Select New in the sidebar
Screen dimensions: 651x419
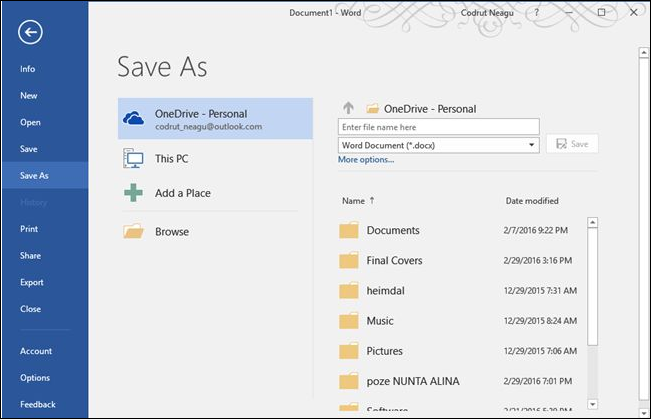[29, 96]
